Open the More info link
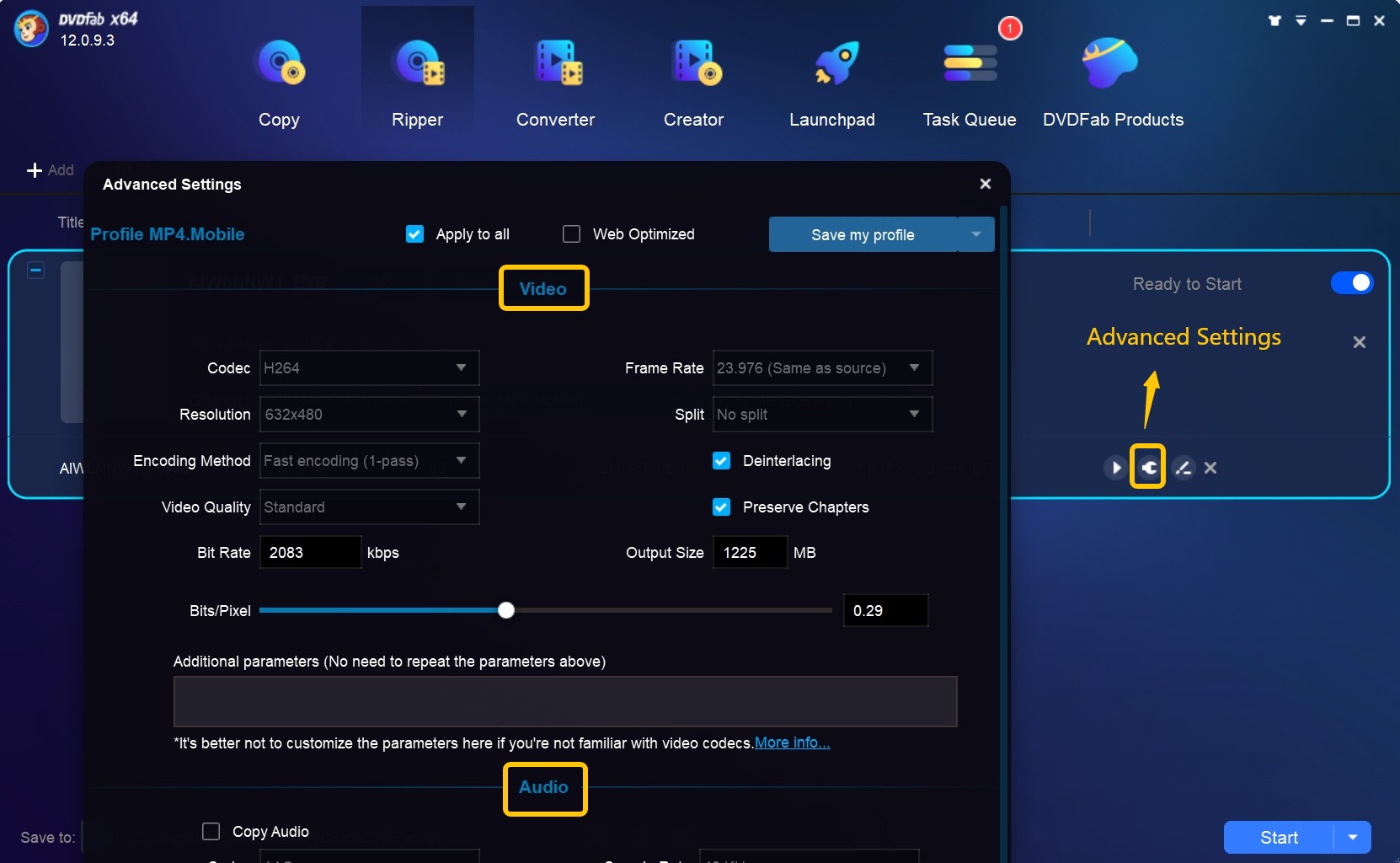Screen dimensions: 1400x863 coord(793,742)
